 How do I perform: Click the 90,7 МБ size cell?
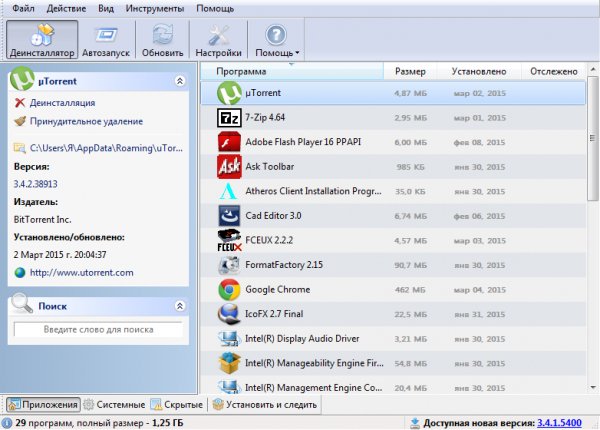pyautogui.click(x=410, y=265)
